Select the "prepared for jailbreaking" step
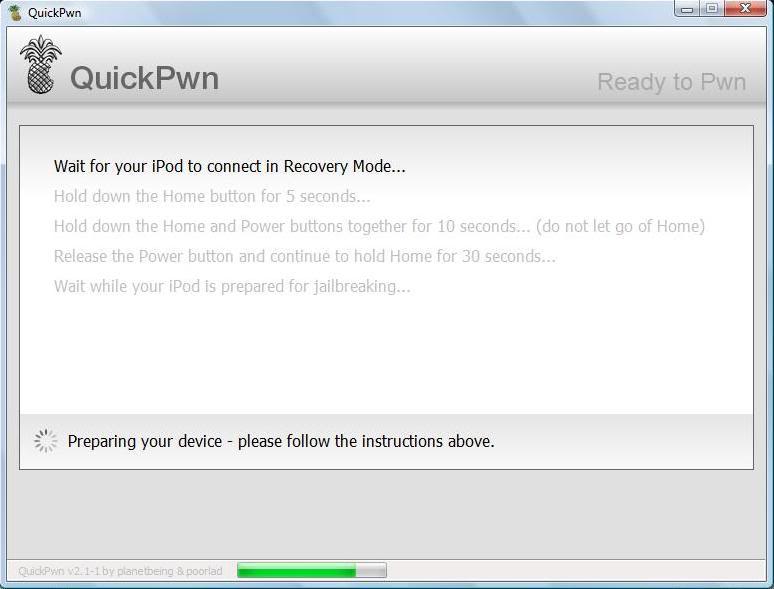Image resolution: width=774 pixels, height=589 pixels. point(232,286)
